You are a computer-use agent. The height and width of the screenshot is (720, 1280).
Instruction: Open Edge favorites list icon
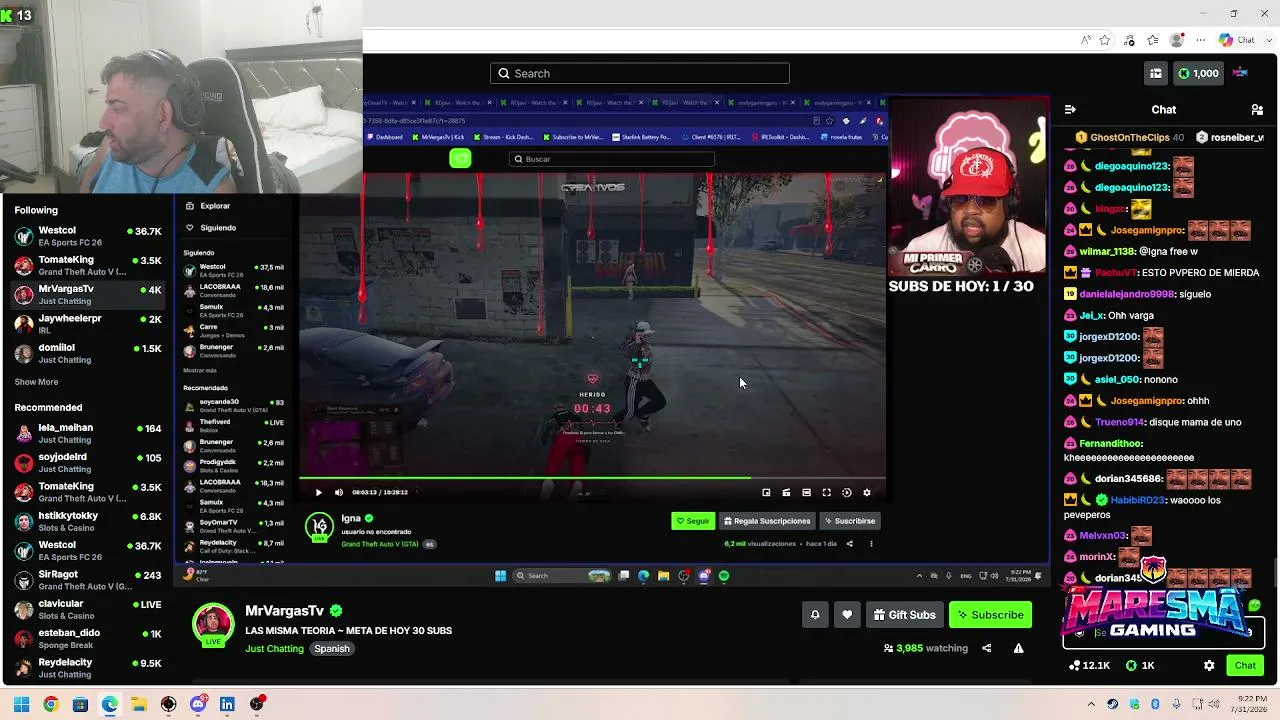[x=1154, y=40]
